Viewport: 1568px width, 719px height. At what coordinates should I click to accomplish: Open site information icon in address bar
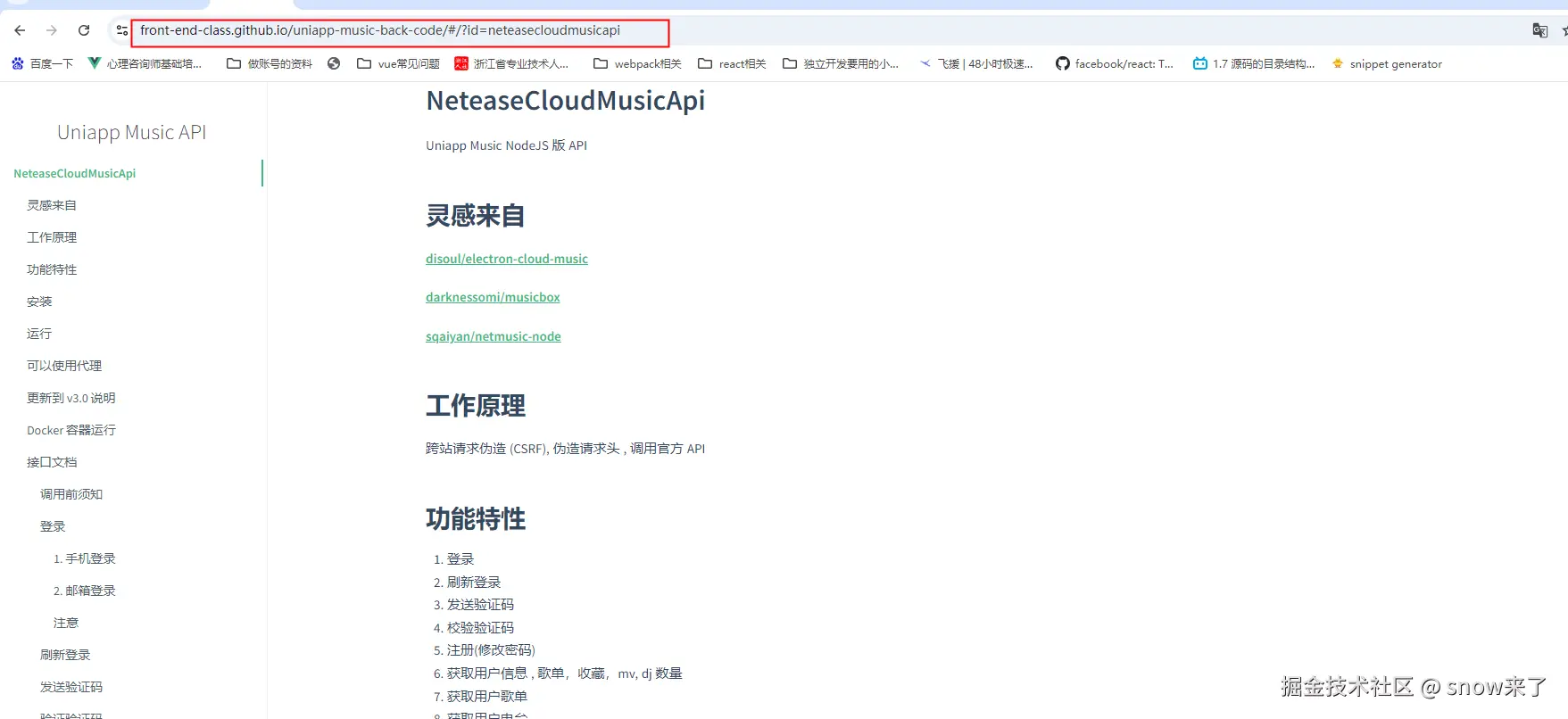[x=122, y=30]
